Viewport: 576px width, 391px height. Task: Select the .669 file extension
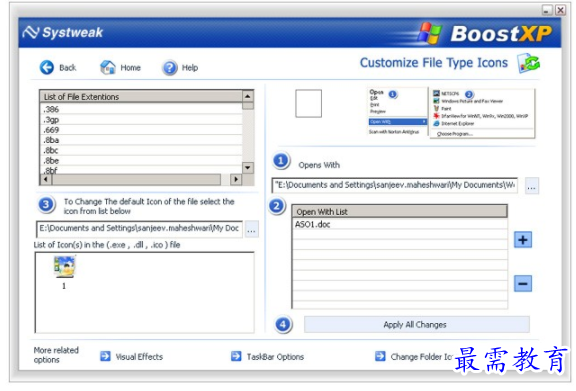(x=141, y=130)
